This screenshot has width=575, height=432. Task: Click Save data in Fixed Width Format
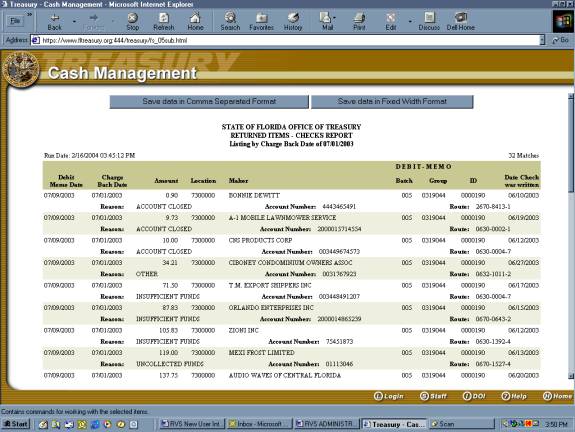click(x=392, y=102)
